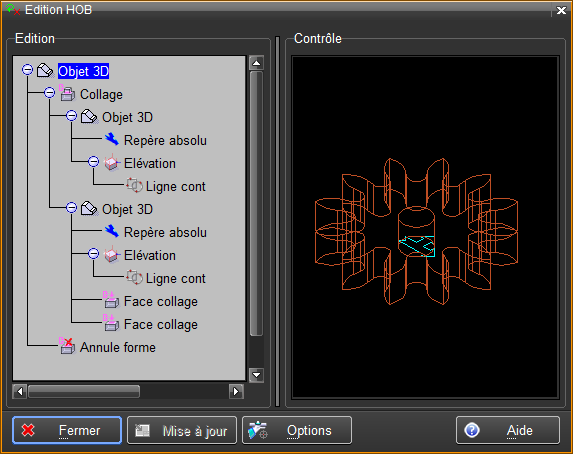Open the Options button
This screenshot has height=454, width=573.
297,430
